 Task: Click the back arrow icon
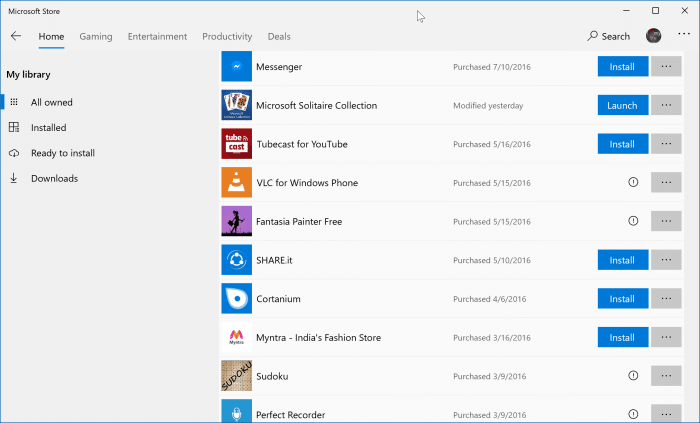point(16,36)
